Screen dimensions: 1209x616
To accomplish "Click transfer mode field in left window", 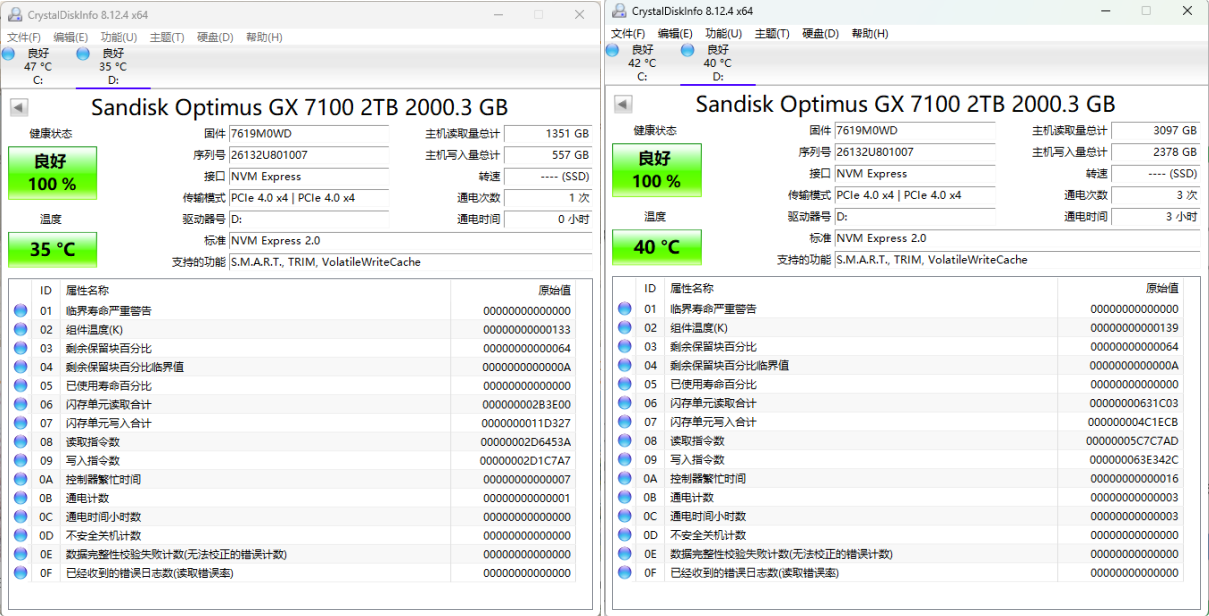I will coord(309,198).
